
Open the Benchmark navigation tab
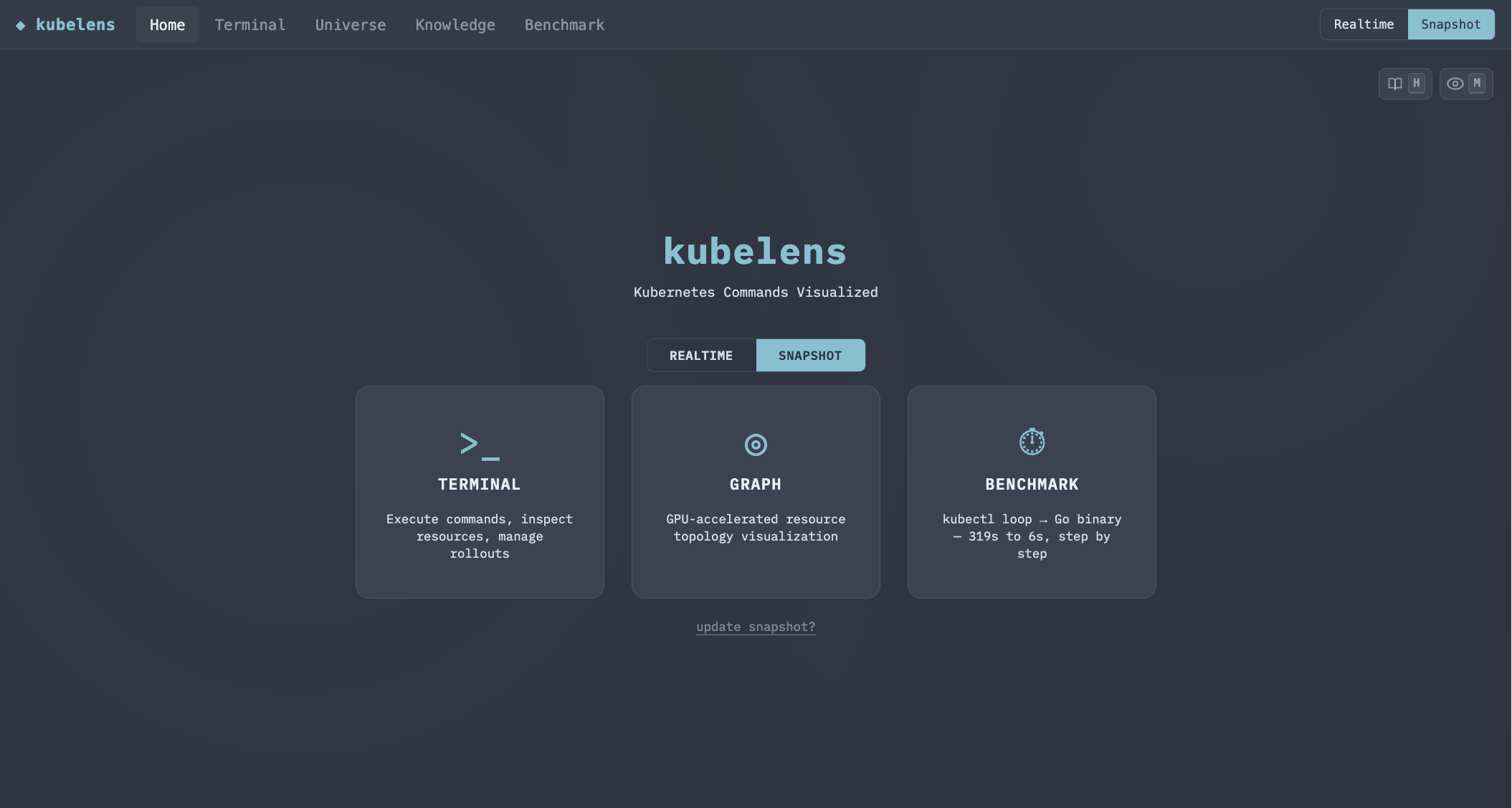click(x=564, y=25)
